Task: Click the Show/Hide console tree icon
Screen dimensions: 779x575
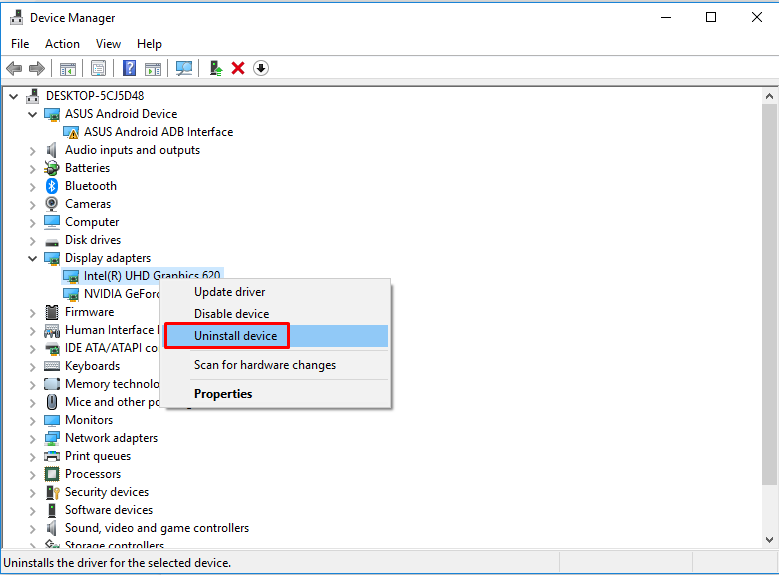Action: [68, 68]
